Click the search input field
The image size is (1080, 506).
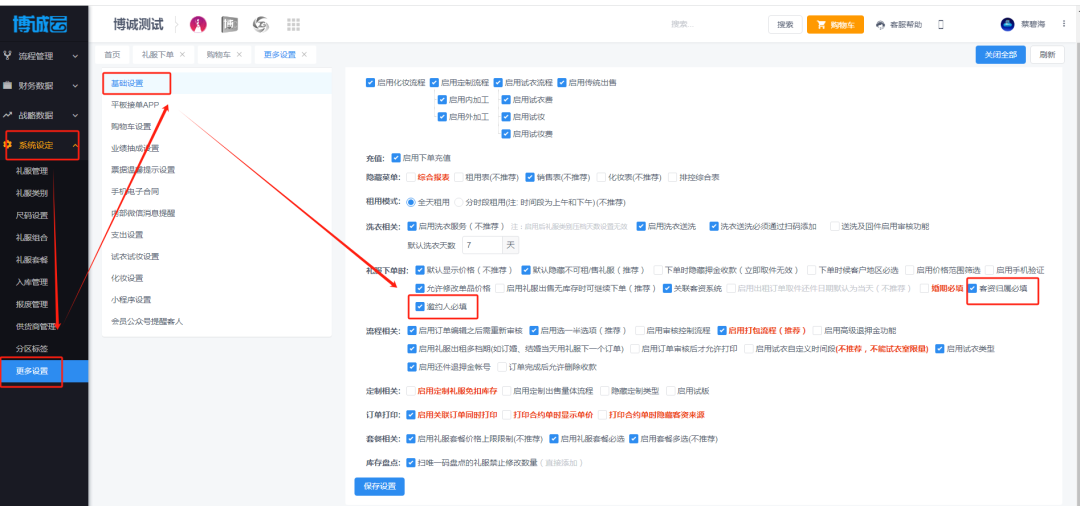[713, 24]
